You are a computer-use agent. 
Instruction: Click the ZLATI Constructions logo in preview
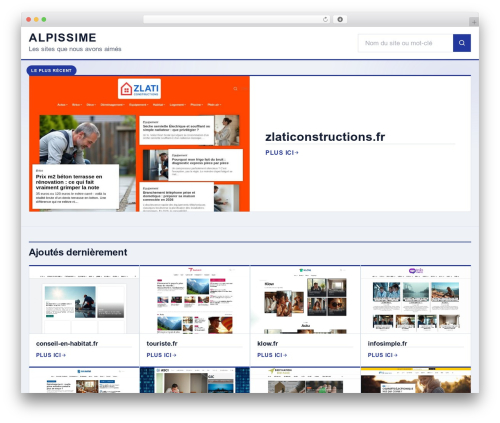click(x=139, y=89)
